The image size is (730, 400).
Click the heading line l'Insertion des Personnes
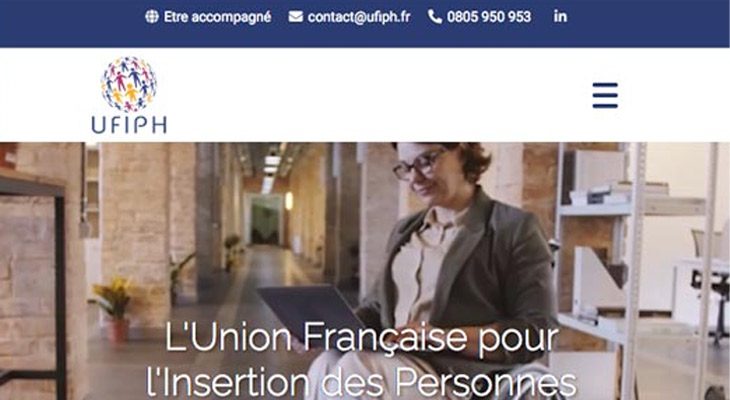tap(361, 384)
